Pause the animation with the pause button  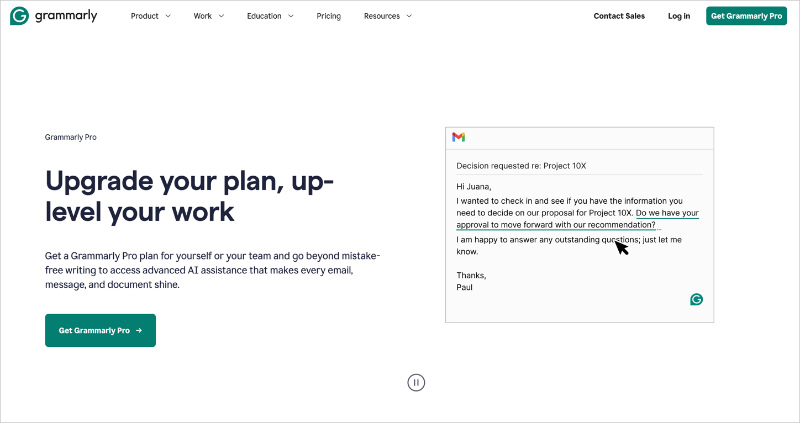[x=416, y=382]
